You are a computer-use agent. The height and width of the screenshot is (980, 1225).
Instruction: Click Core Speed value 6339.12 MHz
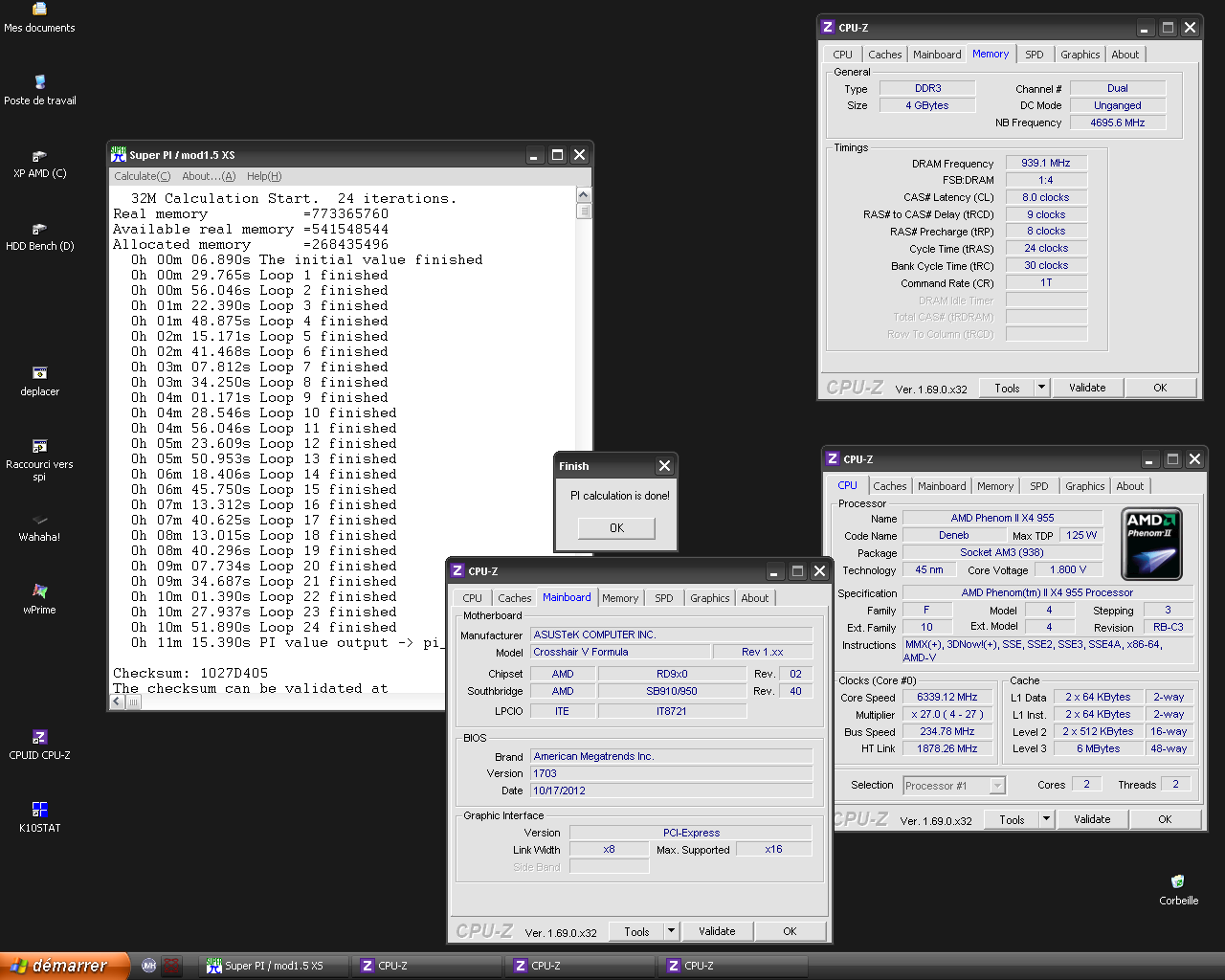coord(947,697)
